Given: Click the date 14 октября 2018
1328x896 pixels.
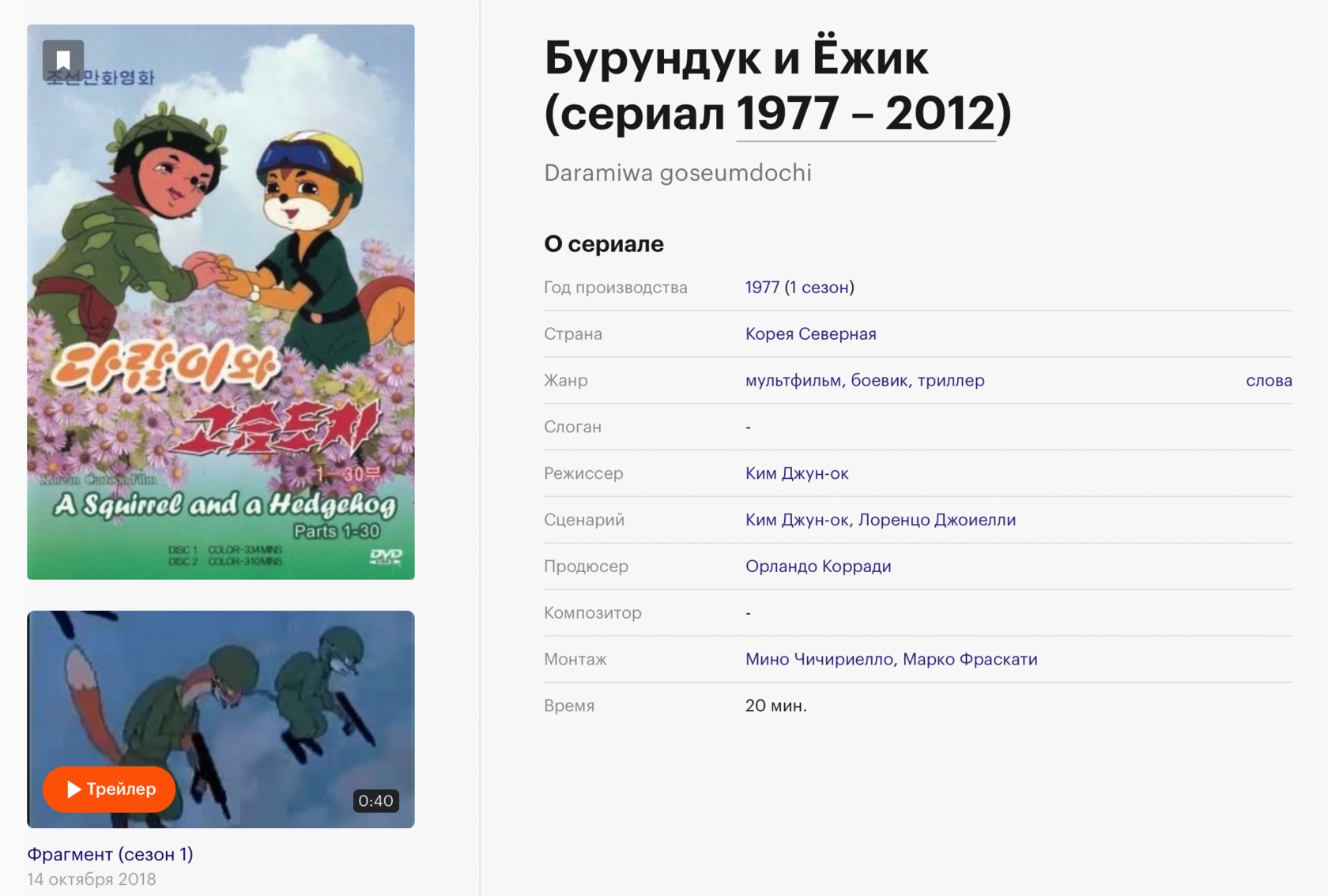Looking at the screenshot, I should point(92,879).
